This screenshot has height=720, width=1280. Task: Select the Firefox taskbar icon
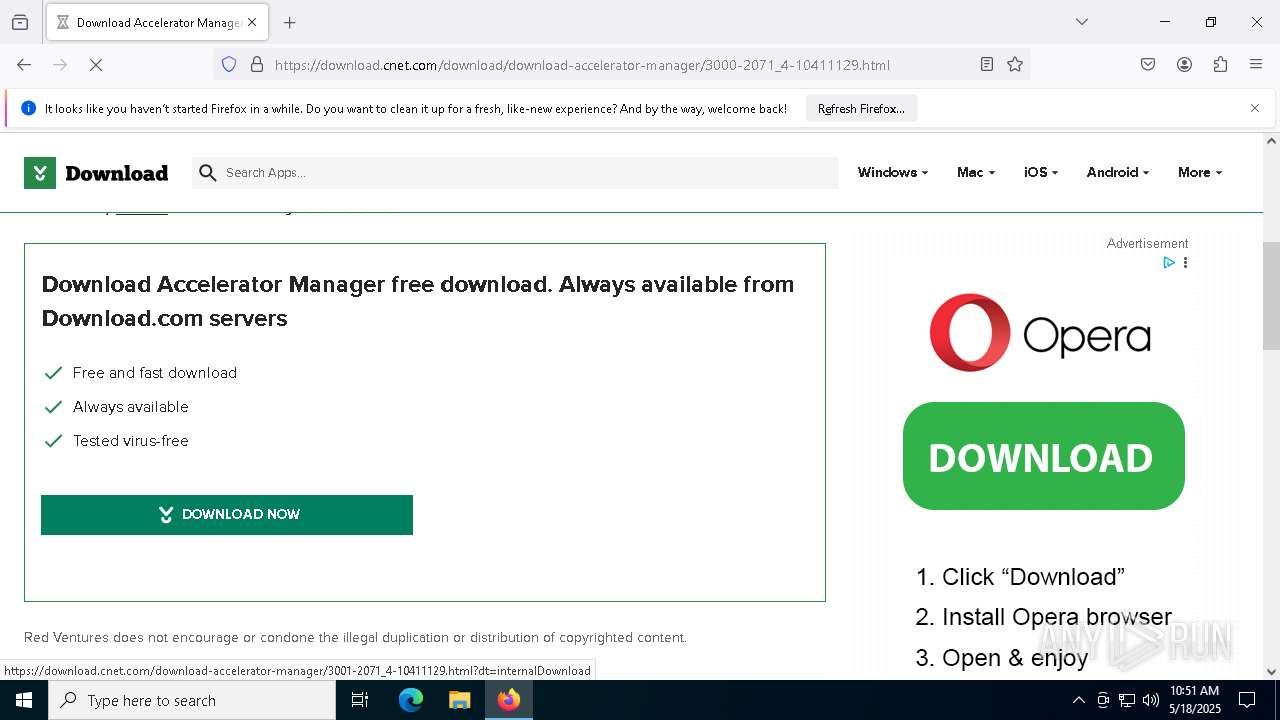click(509, 700)
